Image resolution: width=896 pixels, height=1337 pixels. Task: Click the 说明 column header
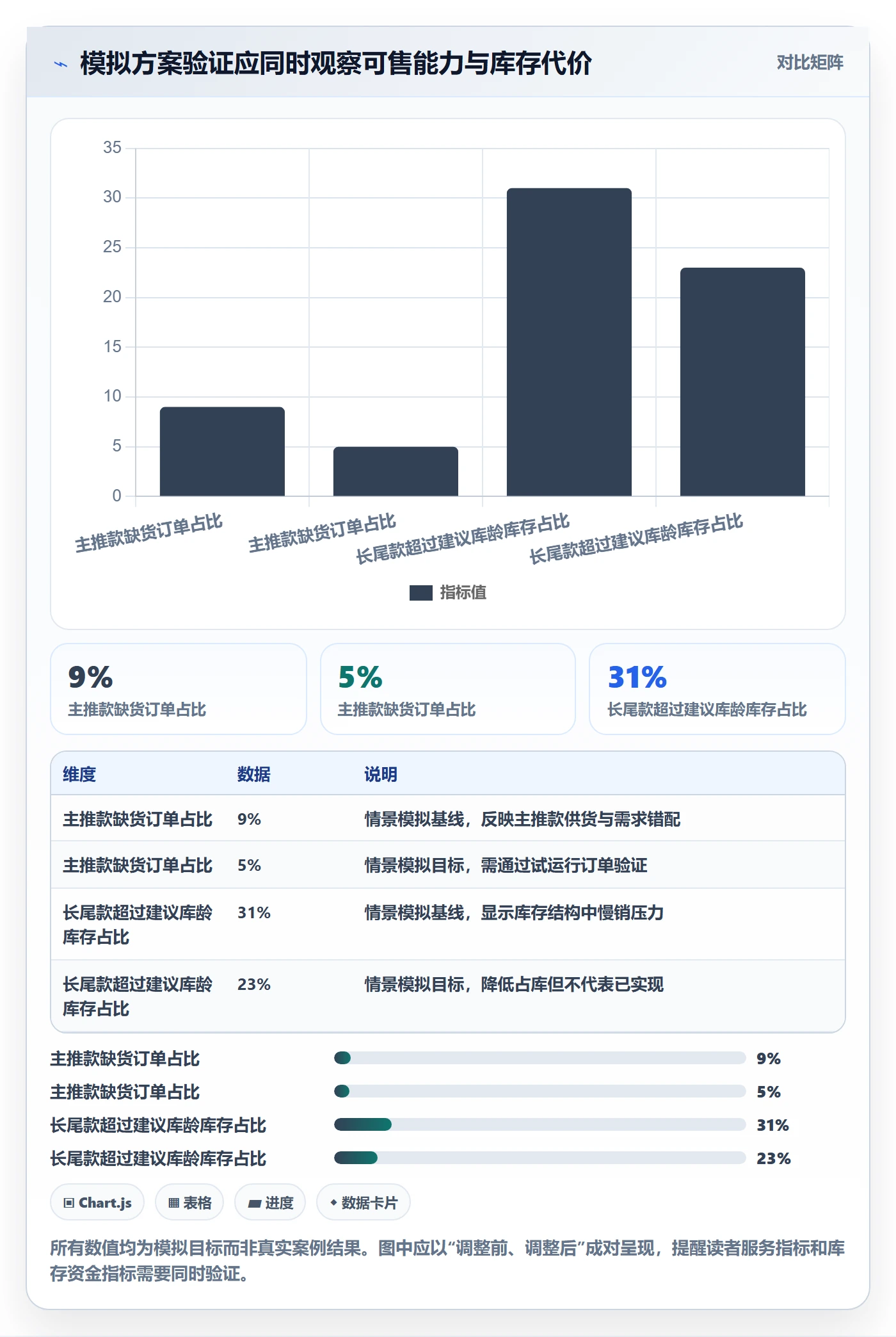coord(381,774)
